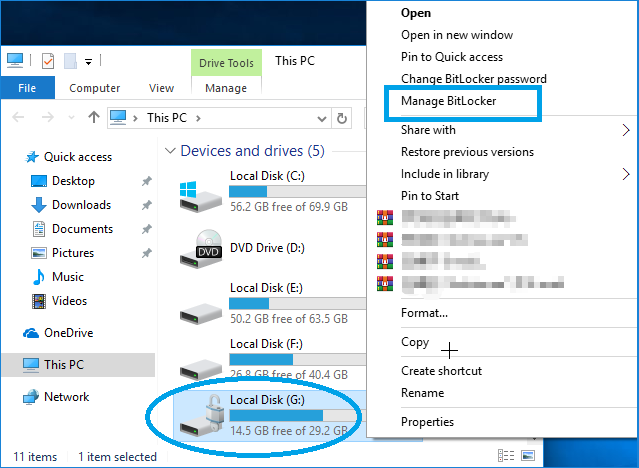639x468 pixels.
Task: Click the Local Disk (C:) usage bar
Action: (x=297, y=191)
